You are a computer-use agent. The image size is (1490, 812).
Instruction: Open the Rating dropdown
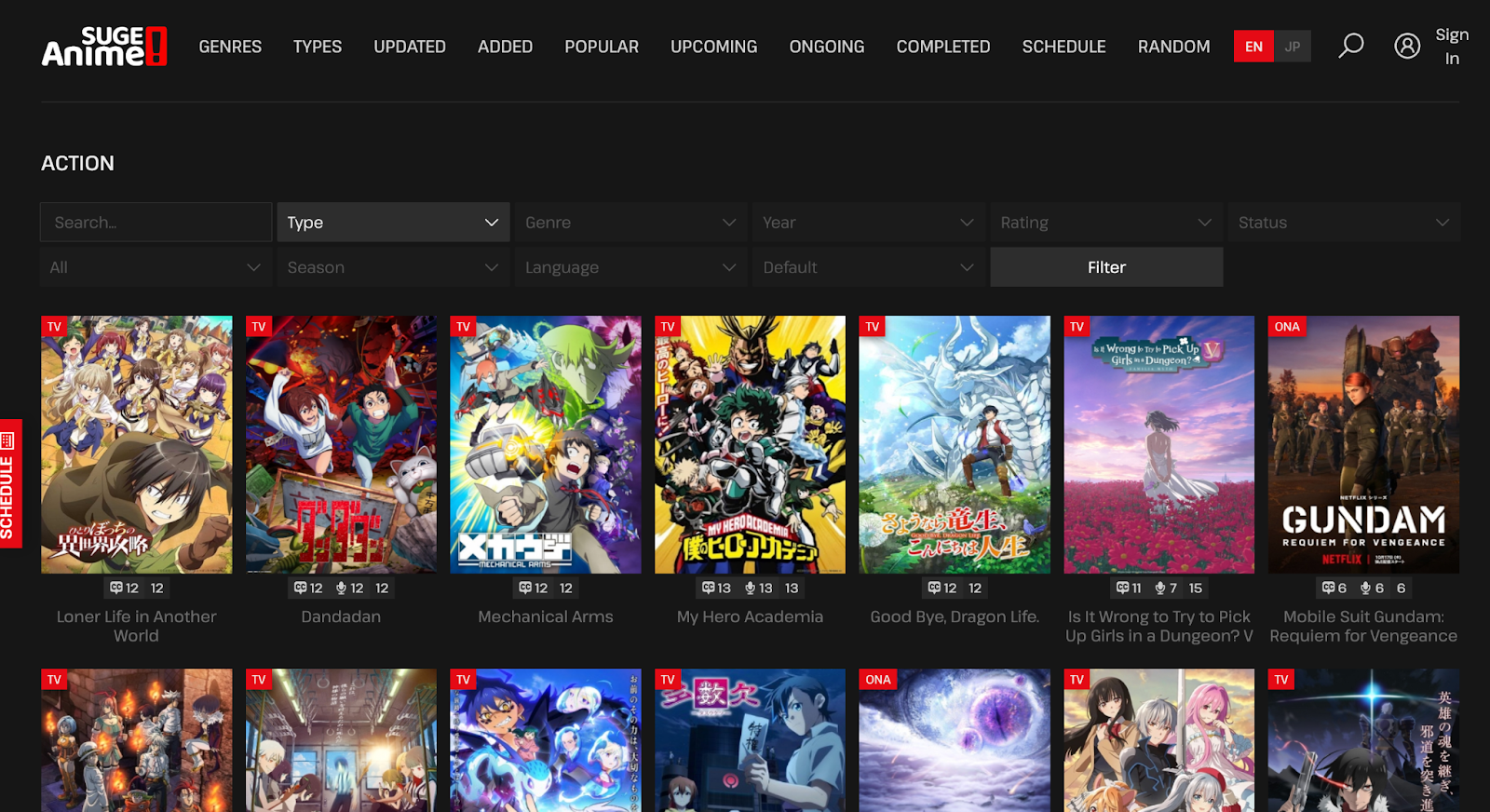[x=1106, y=223]
